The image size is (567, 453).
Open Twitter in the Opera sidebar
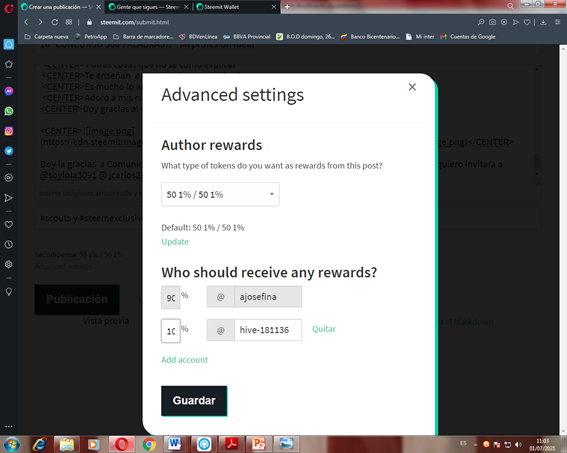(x=9, y=151)
